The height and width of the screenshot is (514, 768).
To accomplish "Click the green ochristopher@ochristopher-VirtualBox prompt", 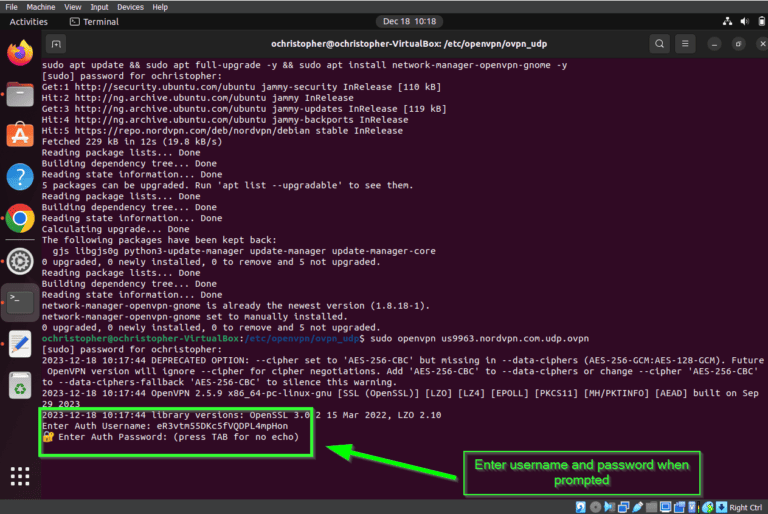I will (x=140, y=339).
